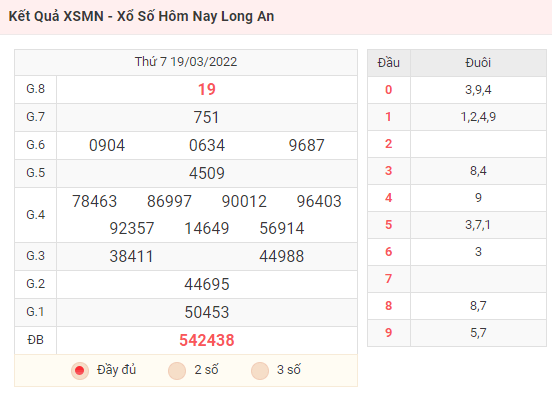
Task: Select the "2 số" radio option
Action: pos(177,371)
